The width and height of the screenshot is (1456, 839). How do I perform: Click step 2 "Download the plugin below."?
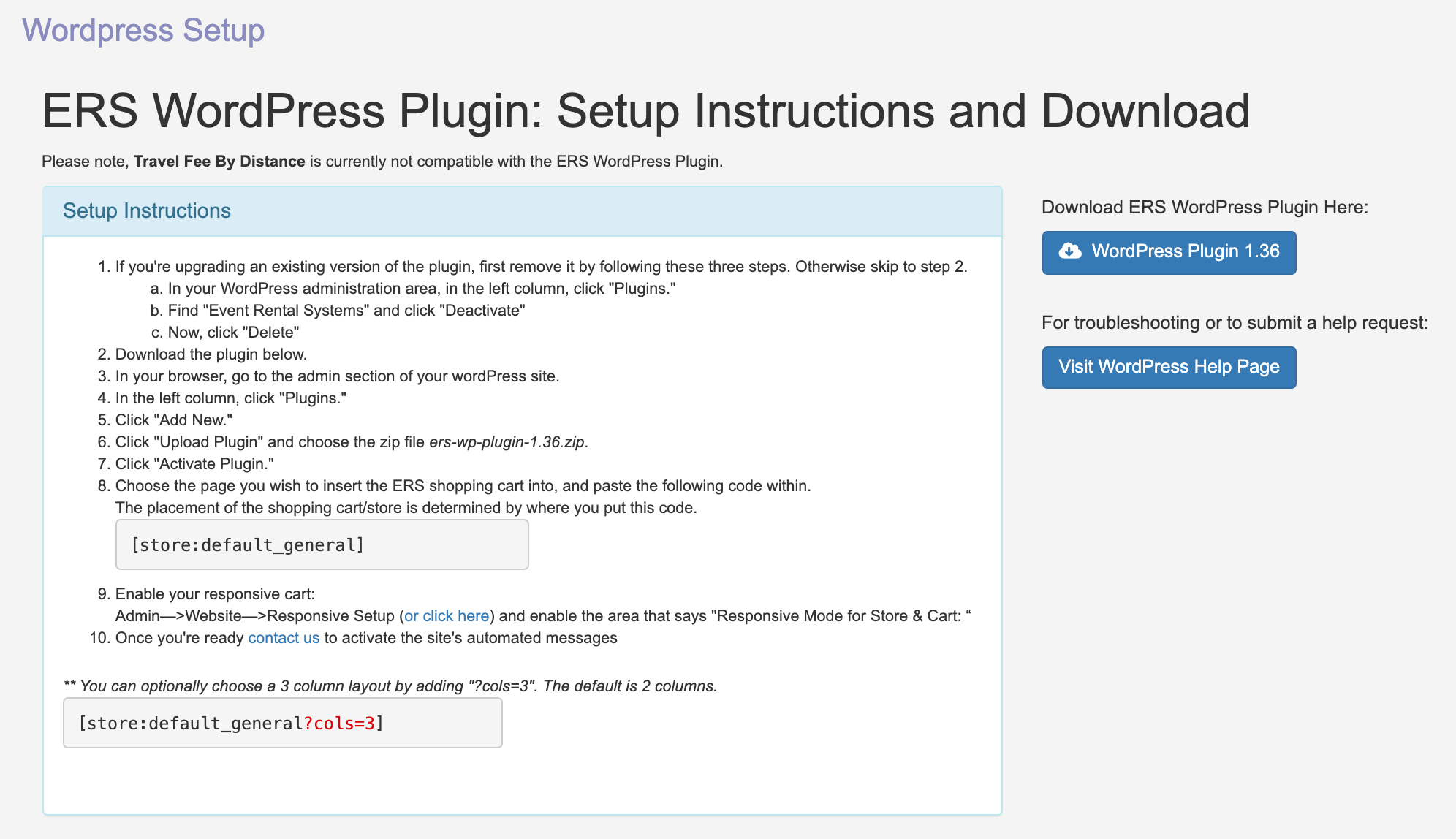click(x=211, y=354)
